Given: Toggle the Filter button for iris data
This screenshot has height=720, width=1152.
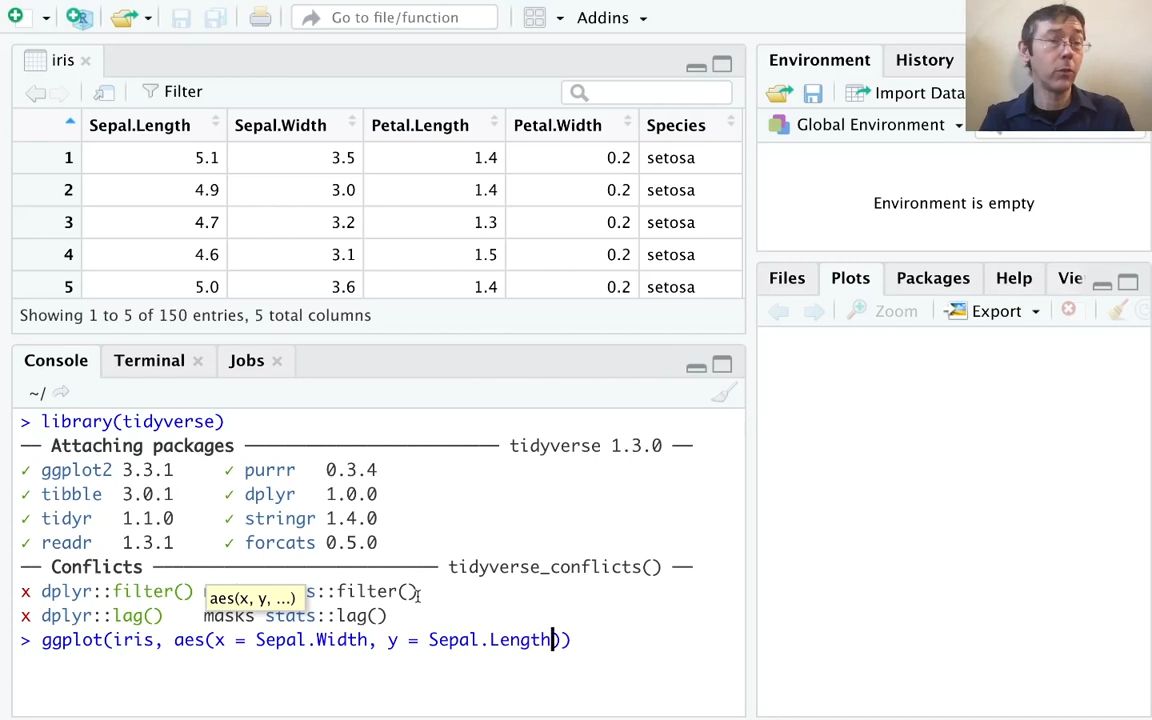Looking at the screenshot, I should click(x=172, y=92).
